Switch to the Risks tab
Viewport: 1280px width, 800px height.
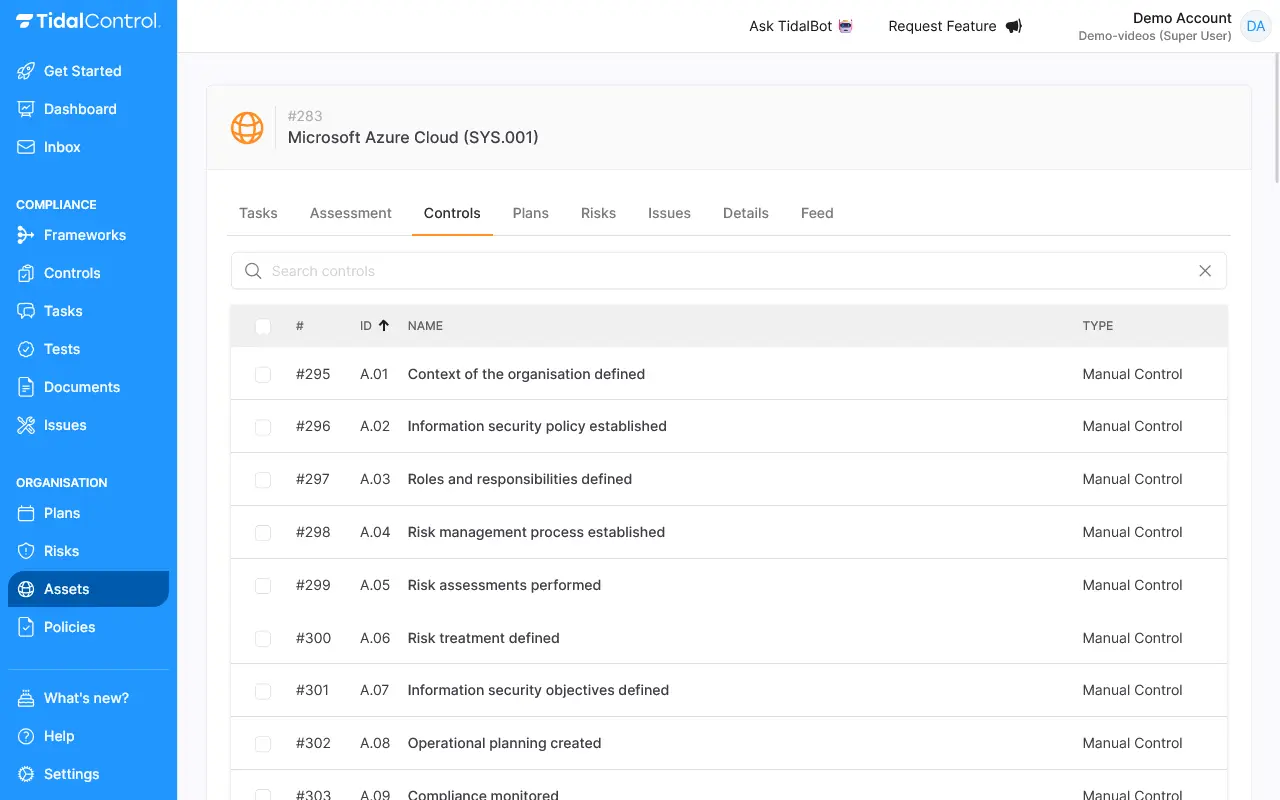598,213
